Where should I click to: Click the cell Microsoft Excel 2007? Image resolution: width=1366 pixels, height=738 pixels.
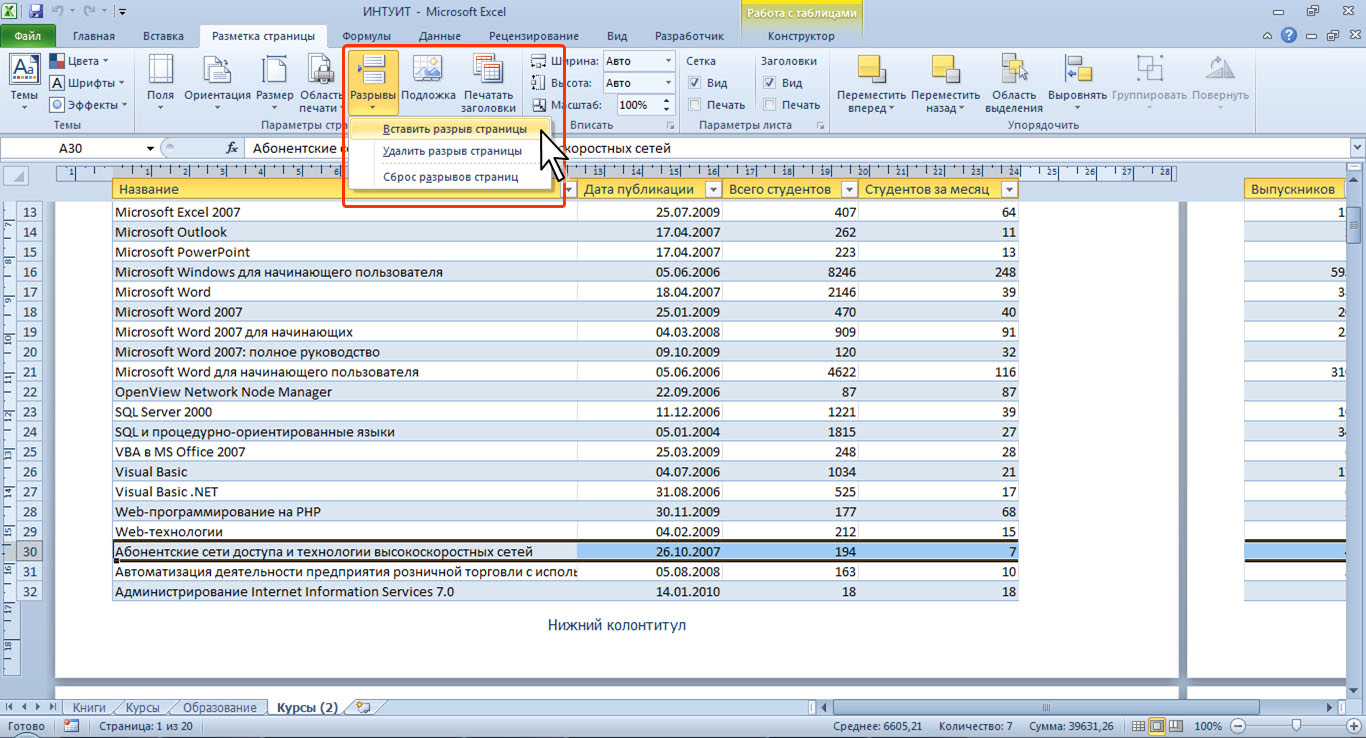tap(345, 212)
